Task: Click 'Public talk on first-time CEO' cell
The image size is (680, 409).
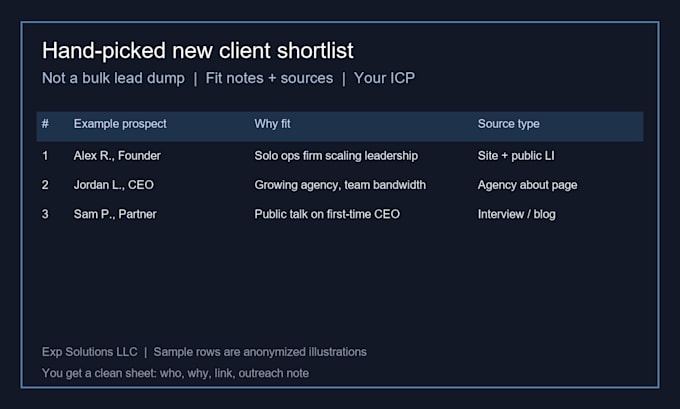Action: pyautogui.click(x=327, y=214)
